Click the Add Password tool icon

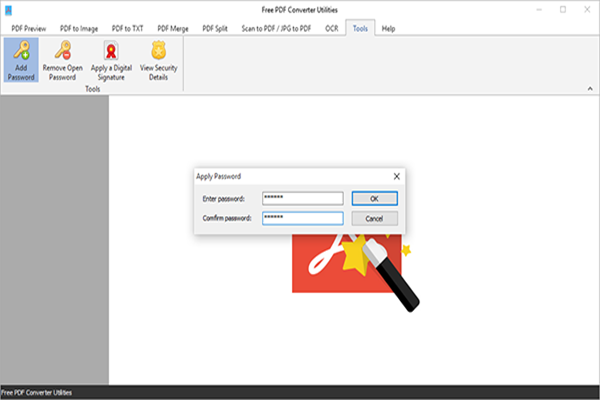(x=21, y=60)
